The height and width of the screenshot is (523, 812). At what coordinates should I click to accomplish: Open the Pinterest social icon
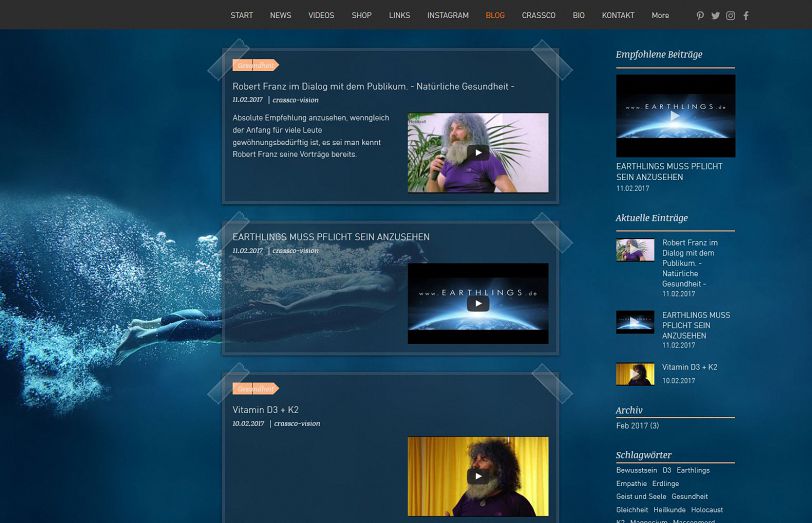pos(700,16)
